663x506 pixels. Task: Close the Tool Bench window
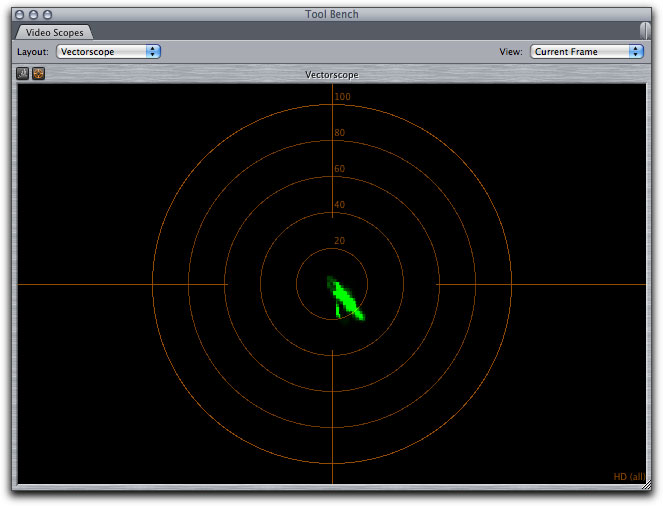coord(20,14)
